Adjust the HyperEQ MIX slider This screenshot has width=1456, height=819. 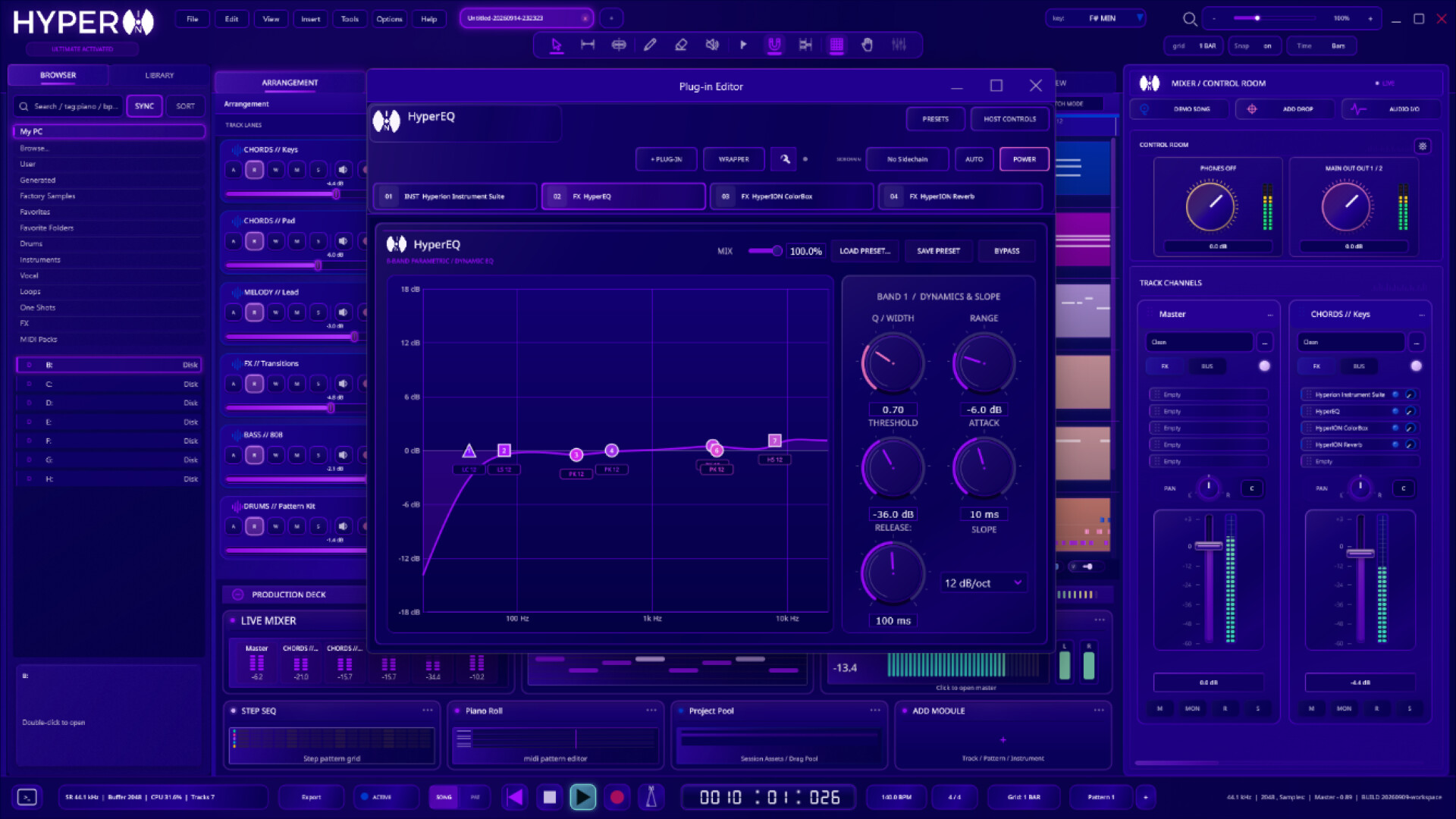(765, 251)
